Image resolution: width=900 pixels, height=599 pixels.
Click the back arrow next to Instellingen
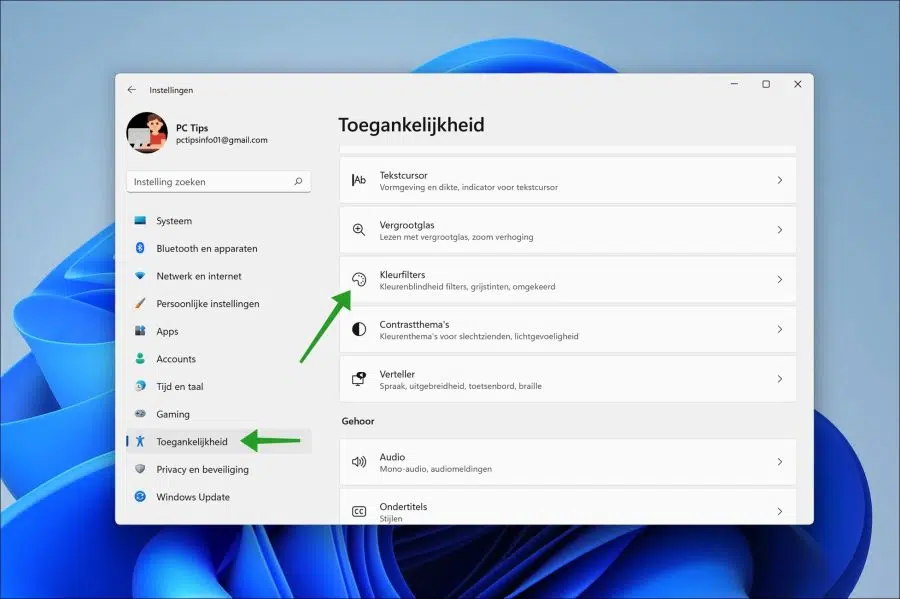pyautogui.click(x=132, y=90)
